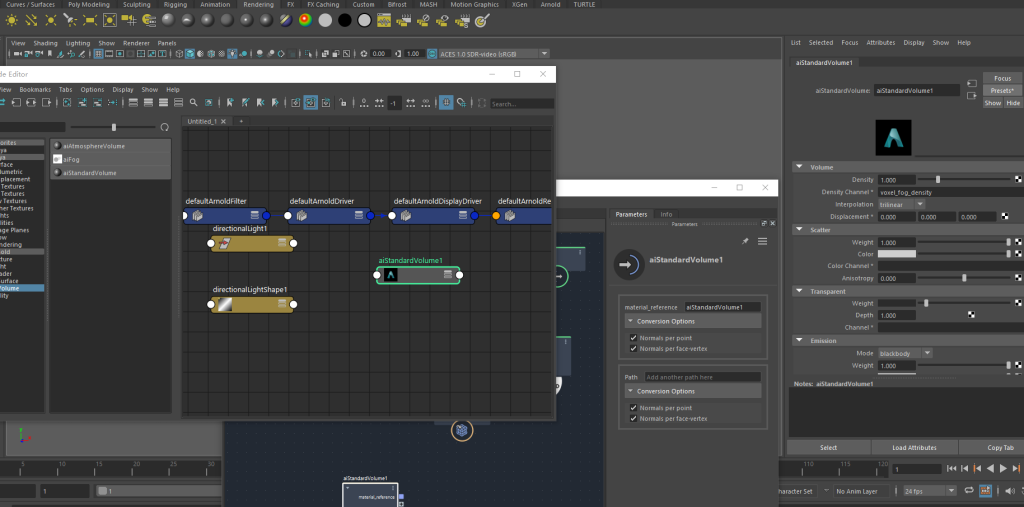Select aiFog in node list
This screenshot has height=507, width=1024.
pos(110,159)
